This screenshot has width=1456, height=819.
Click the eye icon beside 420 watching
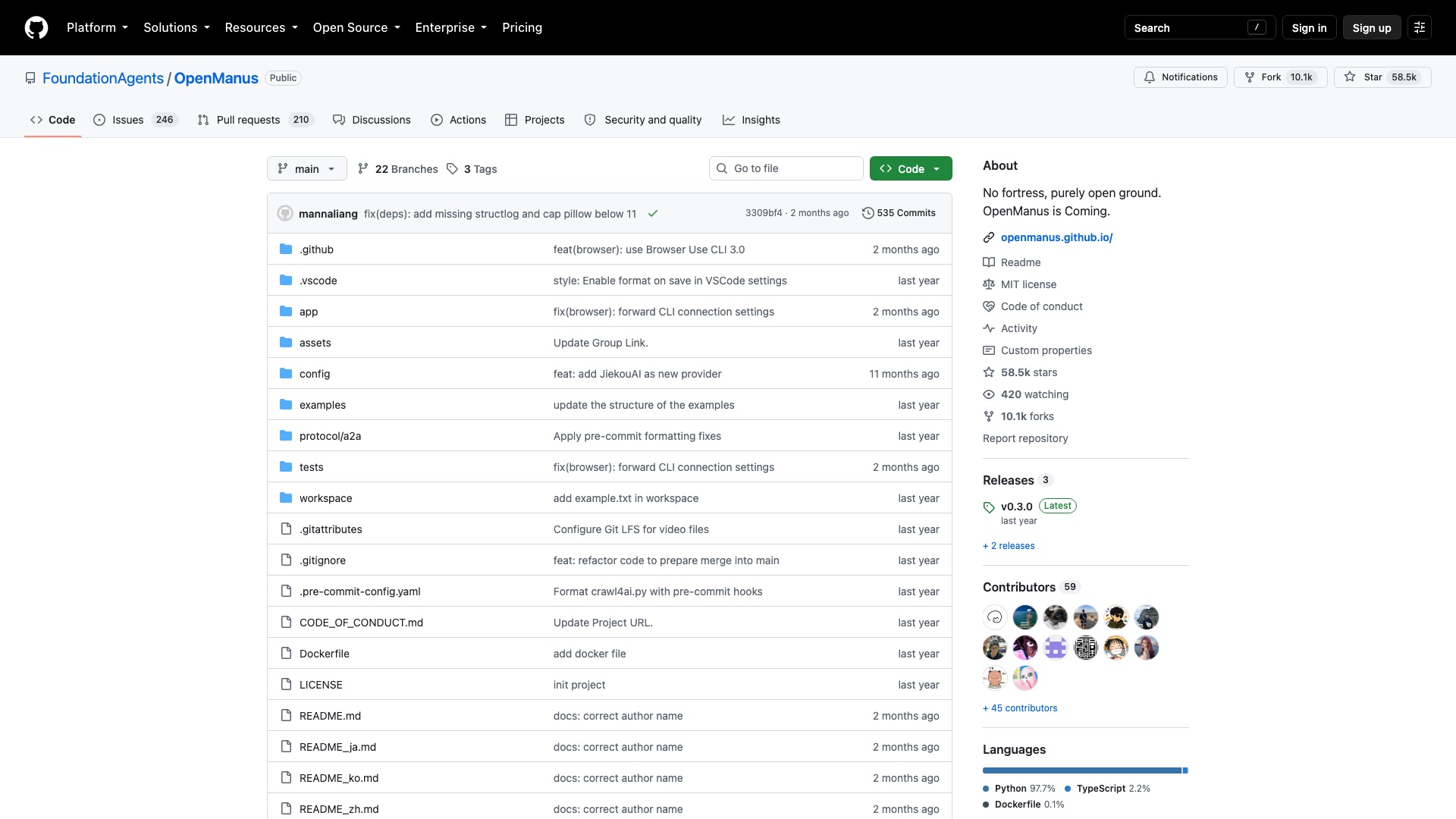(x=989, y=394)
